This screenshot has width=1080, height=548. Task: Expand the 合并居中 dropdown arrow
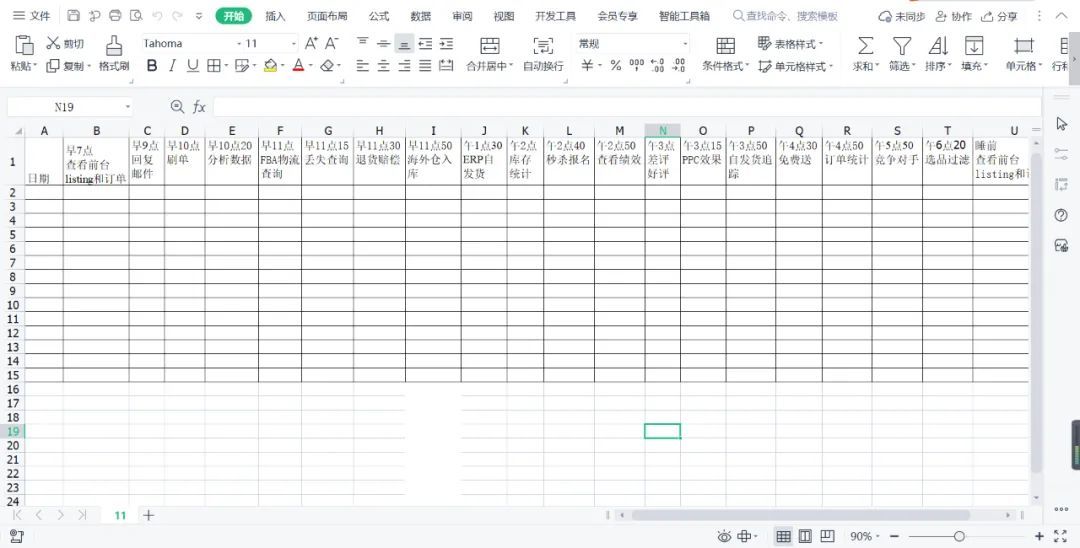pyautogui.click(x=510, y=66)
